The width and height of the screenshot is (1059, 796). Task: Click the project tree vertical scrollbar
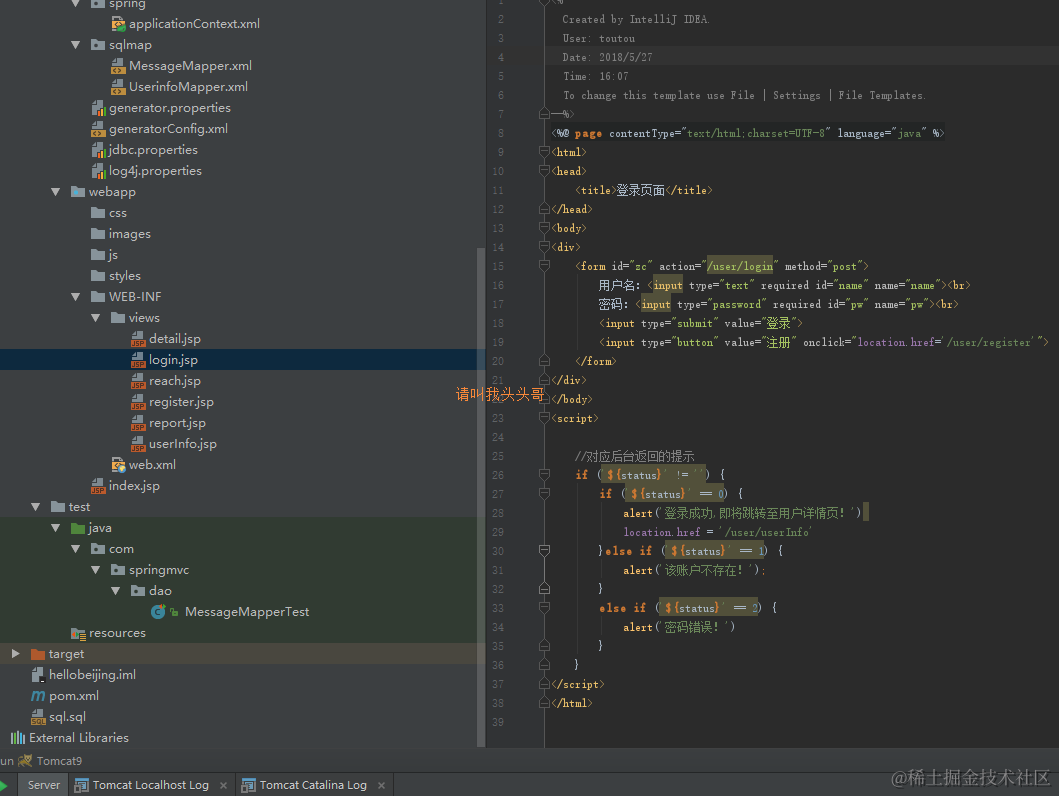coord(481,497)
